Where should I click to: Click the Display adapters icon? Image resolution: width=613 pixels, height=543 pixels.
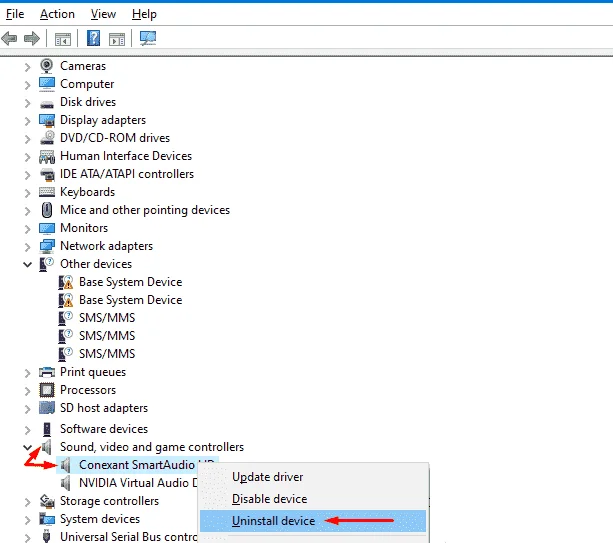pyautogui.click(x=47, y=120)
